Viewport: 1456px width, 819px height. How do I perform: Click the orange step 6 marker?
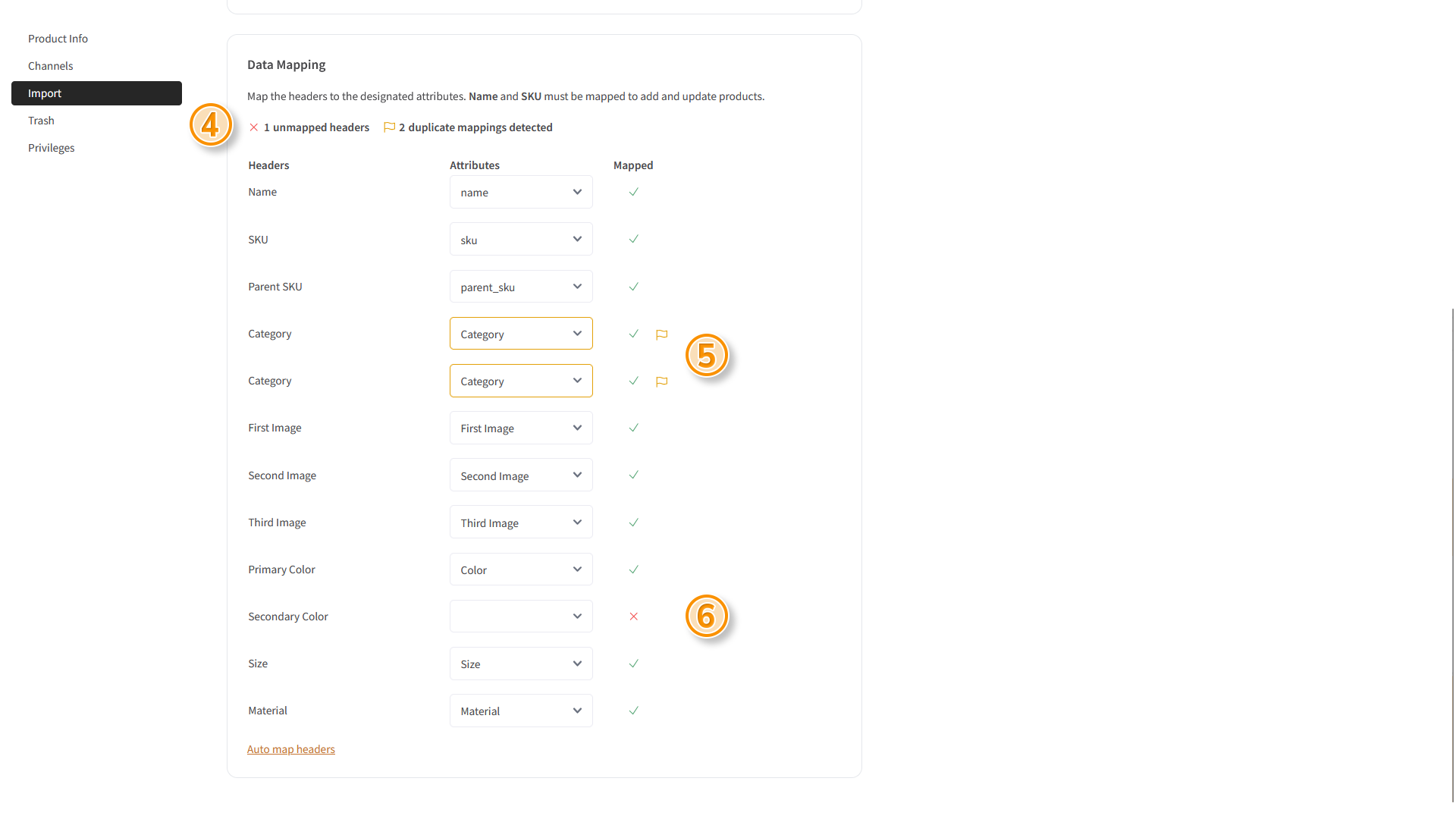tap(706, 616)
